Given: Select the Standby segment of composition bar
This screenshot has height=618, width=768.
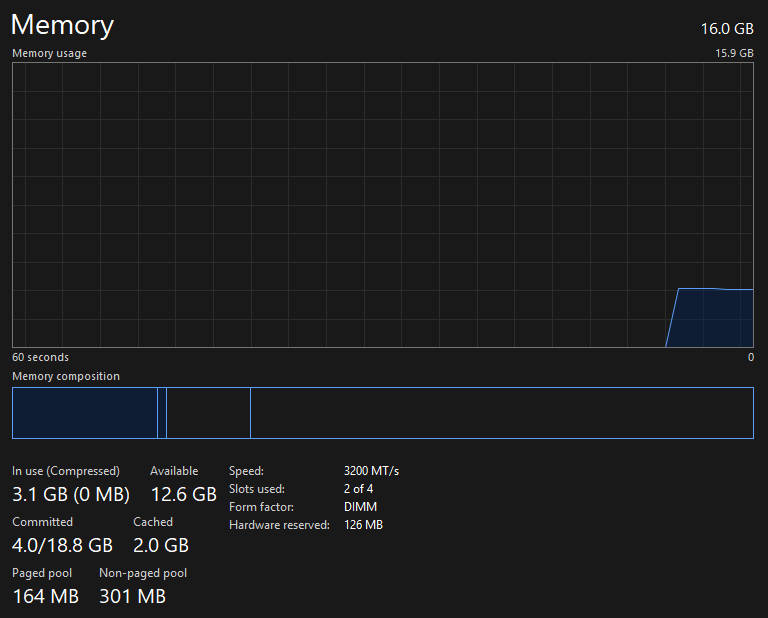Looking at the screenshot, I should tap(209, 413).
